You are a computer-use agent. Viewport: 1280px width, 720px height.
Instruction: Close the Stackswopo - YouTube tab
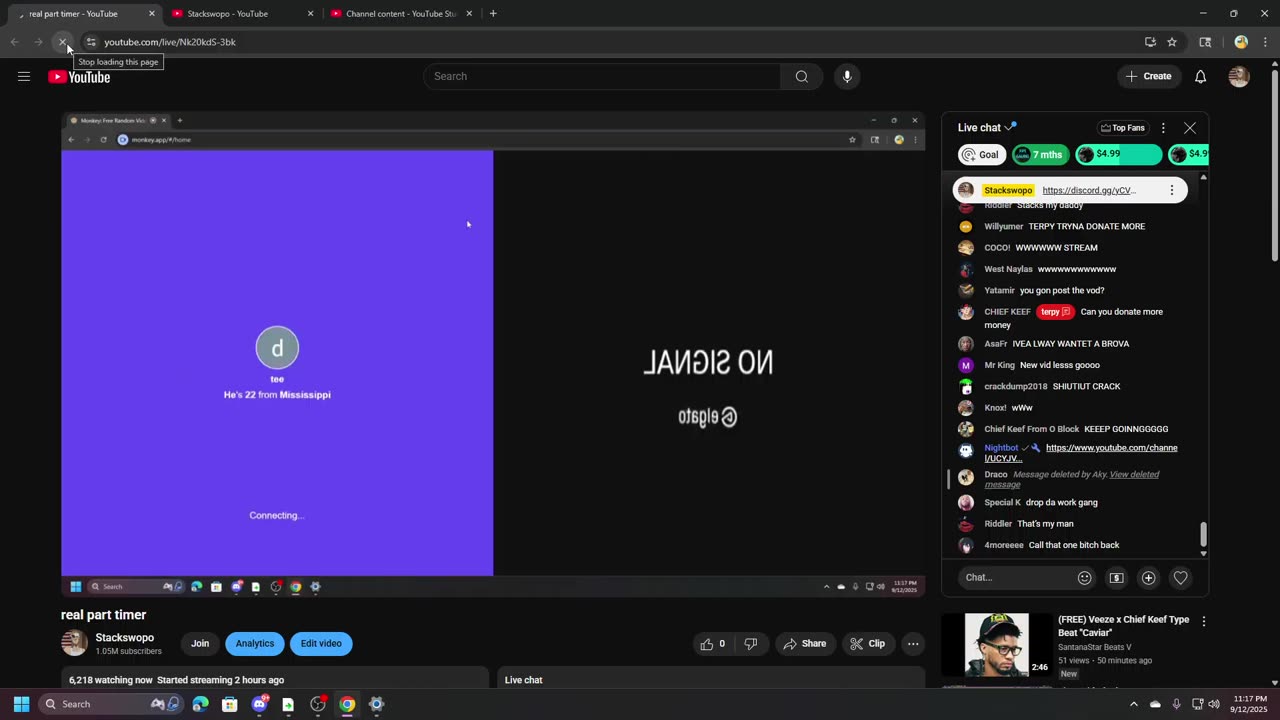pyautogui.click(x=310, y=14)
